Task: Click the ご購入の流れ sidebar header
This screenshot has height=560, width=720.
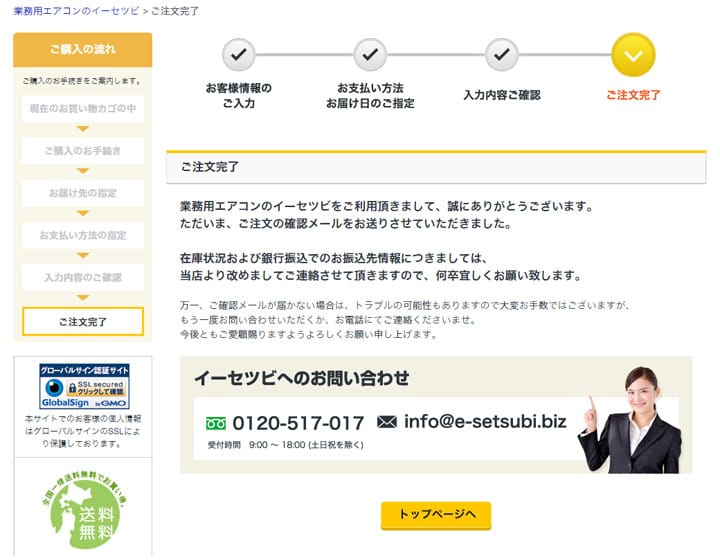Action: [x=83, y=50]
